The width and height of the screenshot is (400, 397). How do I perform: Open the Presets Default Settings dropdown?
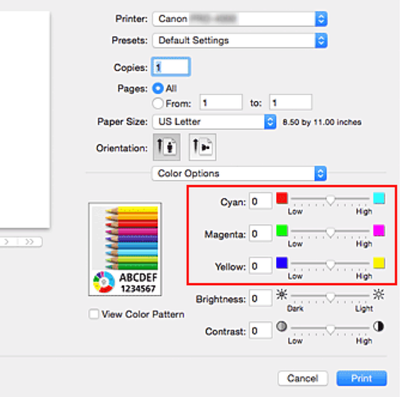point(240,40)
